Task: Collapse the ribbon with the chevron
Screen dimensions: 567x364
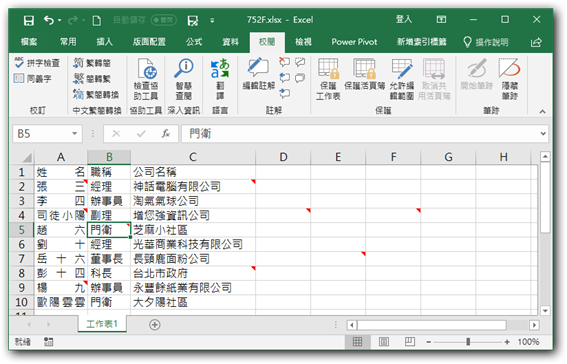Action: click(x=542, y=112)
